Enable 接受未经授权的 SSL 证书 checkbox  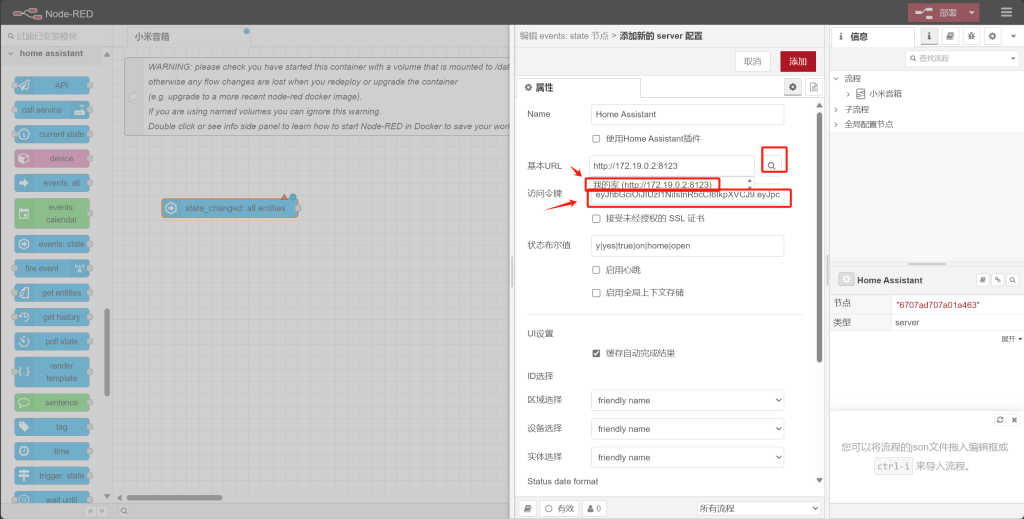(596, 219)
